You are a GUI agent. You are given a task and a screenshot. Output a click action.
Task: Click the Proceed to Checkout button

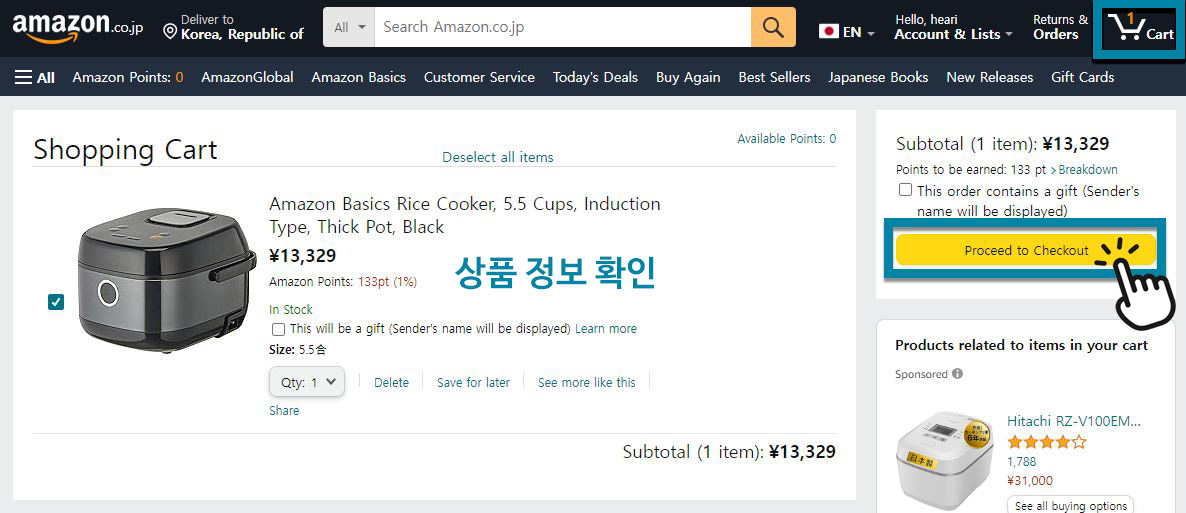[x=1026, y=250]
